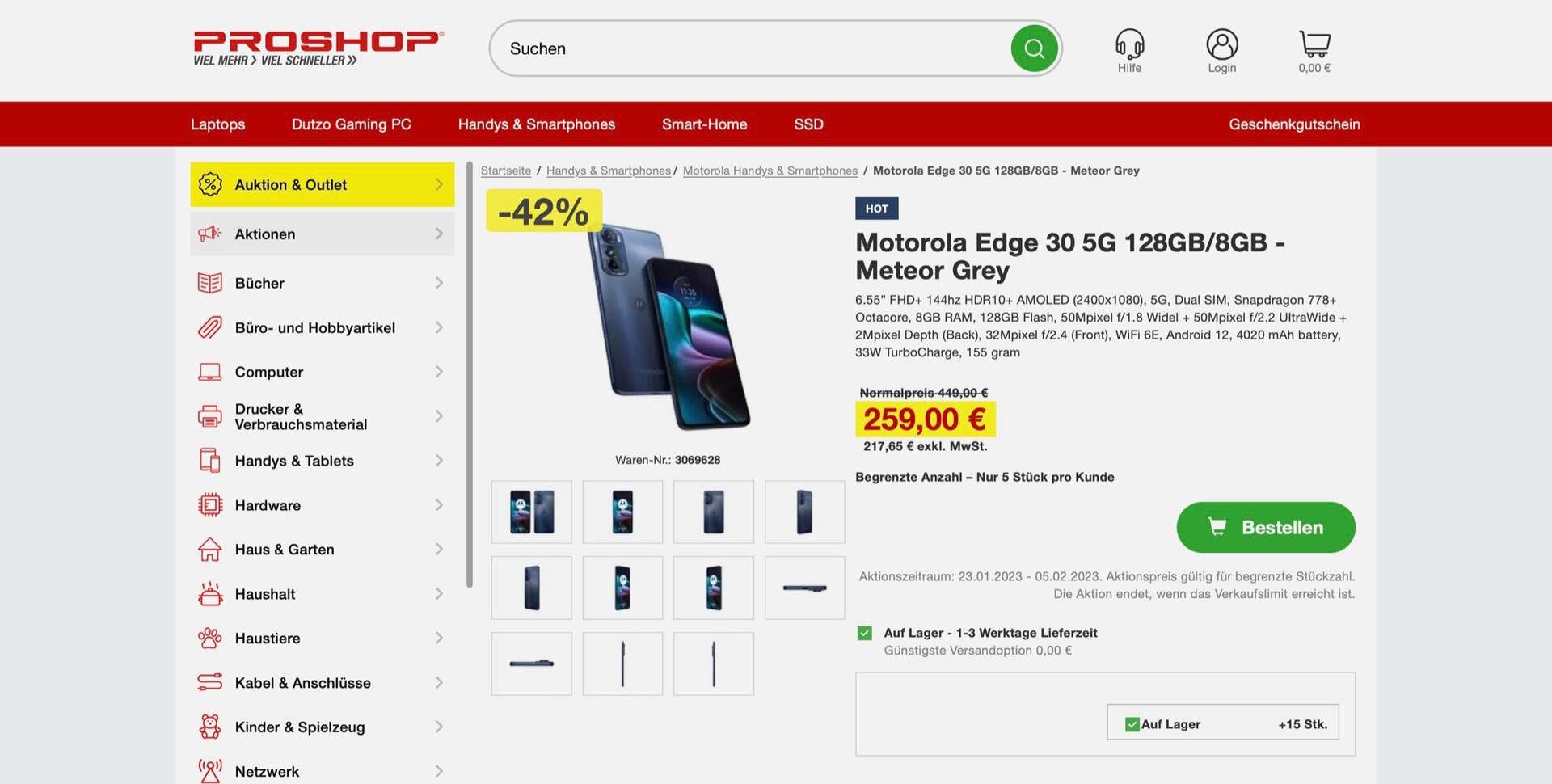Screen dimensions: 1552x784
Task: Open the shopping cart icon
Action: [x=1314, y=44]
